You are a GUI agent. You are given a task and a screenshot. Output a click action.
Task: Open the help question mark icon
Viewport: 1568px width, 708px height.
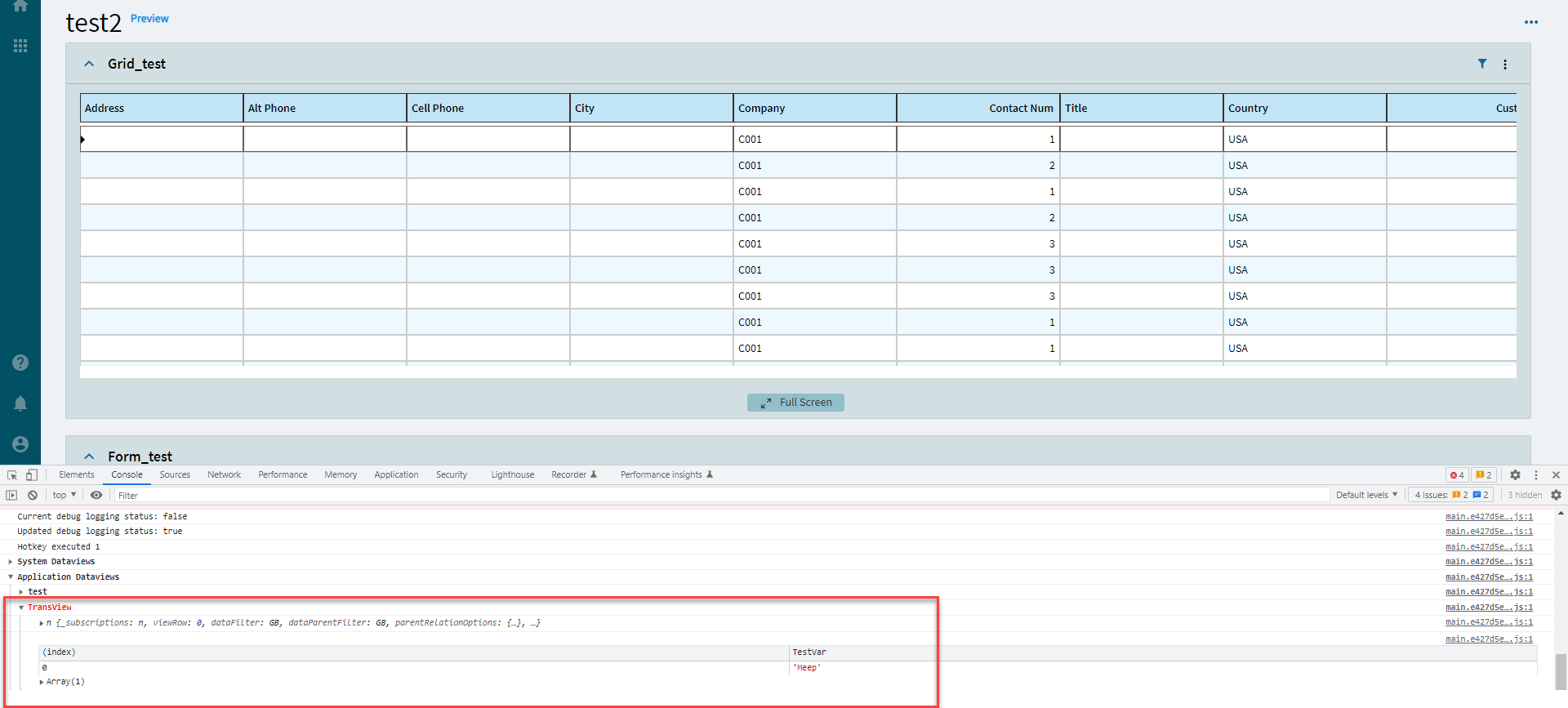click(x=20, y=363)
